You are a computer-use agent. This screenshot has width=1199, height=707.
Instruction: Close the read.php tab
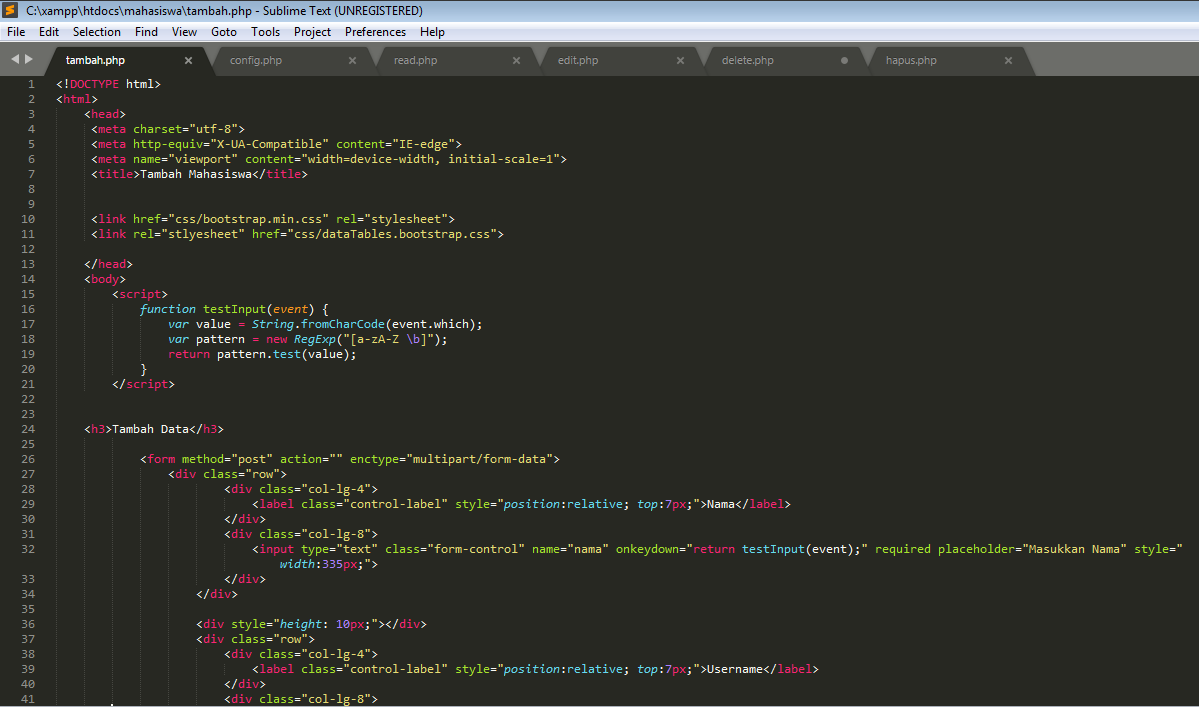click(516, 60)
